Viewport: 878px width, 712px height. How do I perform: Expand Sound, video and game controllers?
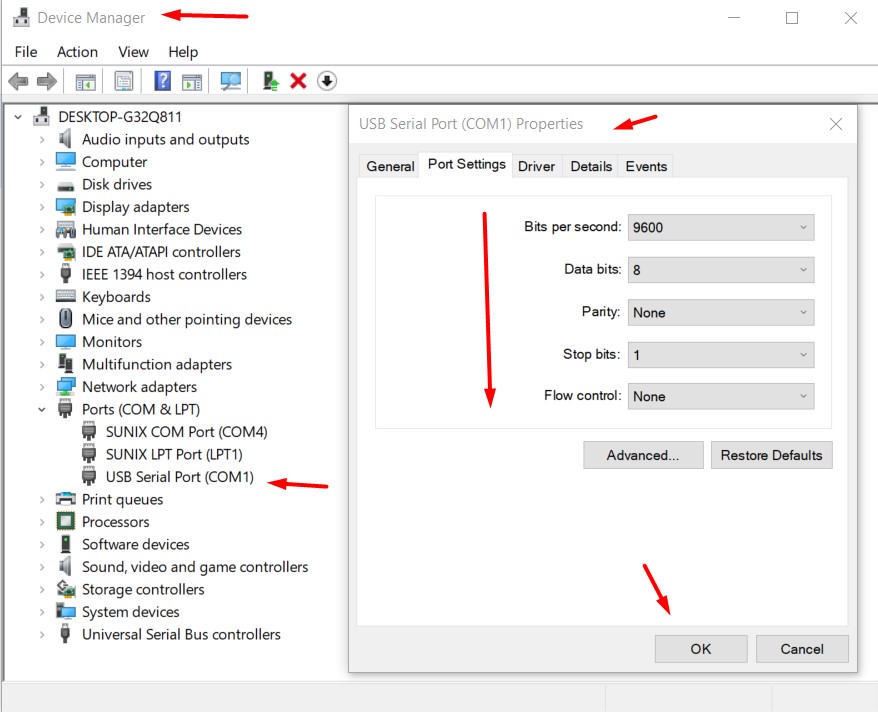[x=42, y=567]
